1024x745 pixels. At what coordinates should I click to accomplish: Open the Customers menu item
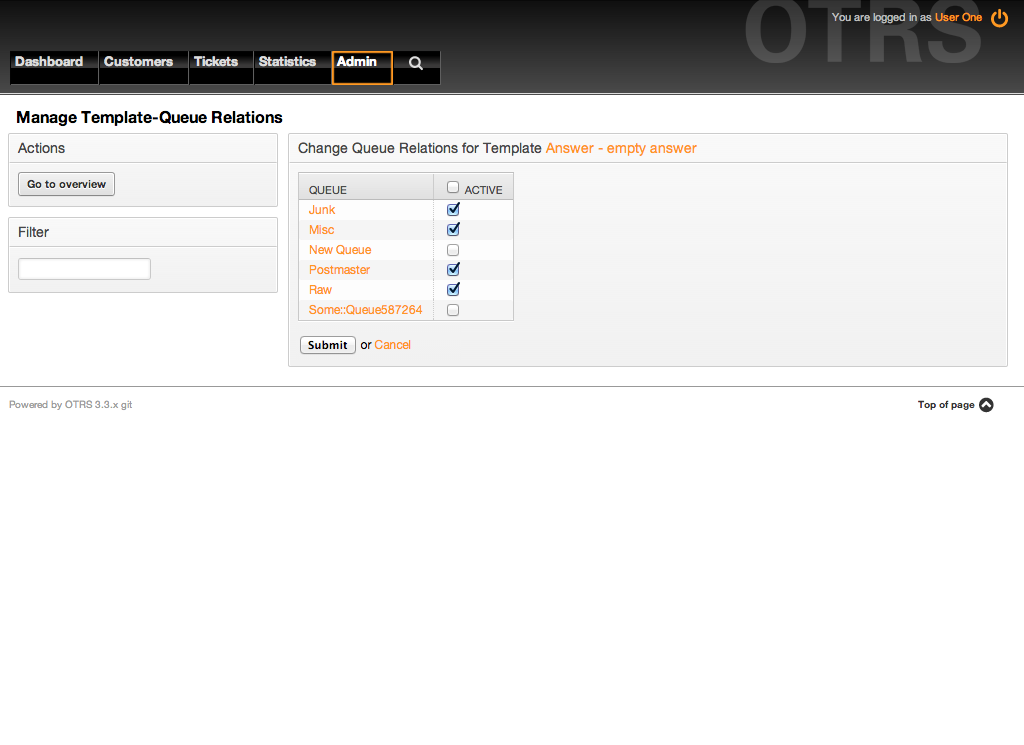[x=138, y=62]
